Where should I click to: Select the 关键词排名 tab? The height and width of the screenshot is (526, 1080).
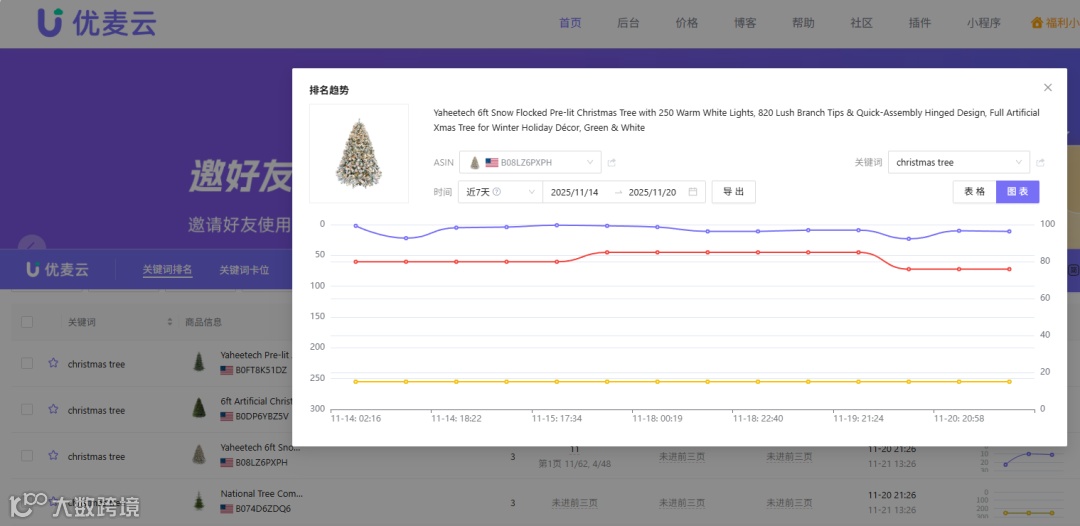click(x=167, y=270)
